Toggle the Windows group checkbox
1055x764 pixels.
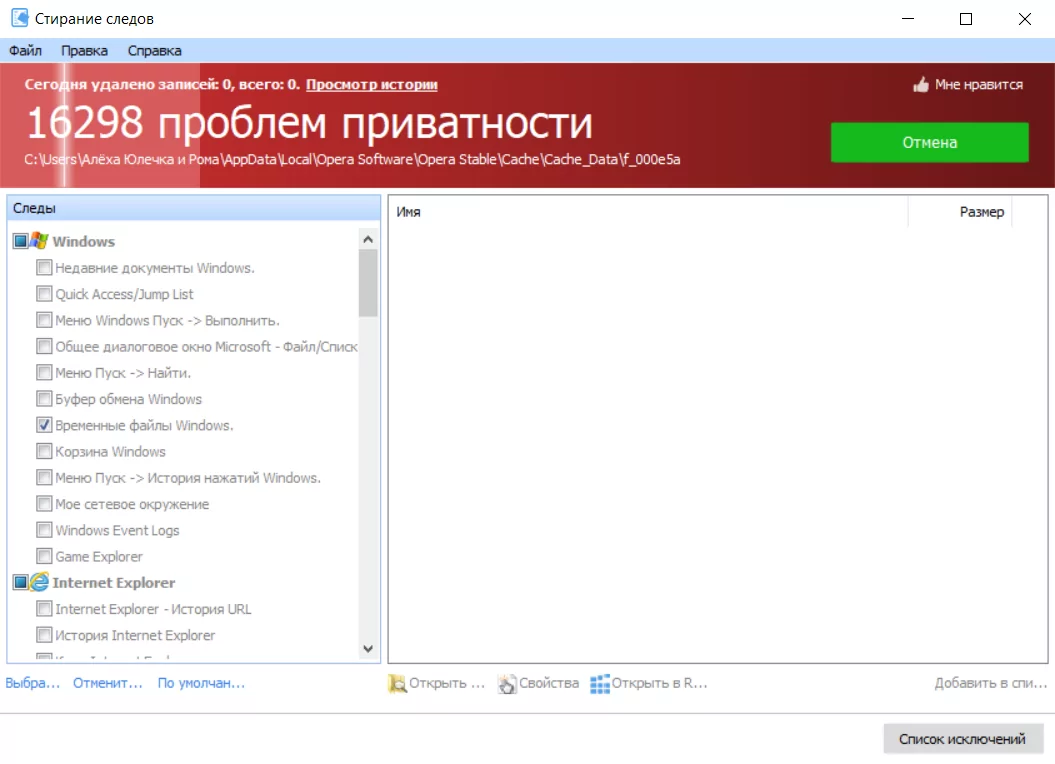[x=21, y=241]
